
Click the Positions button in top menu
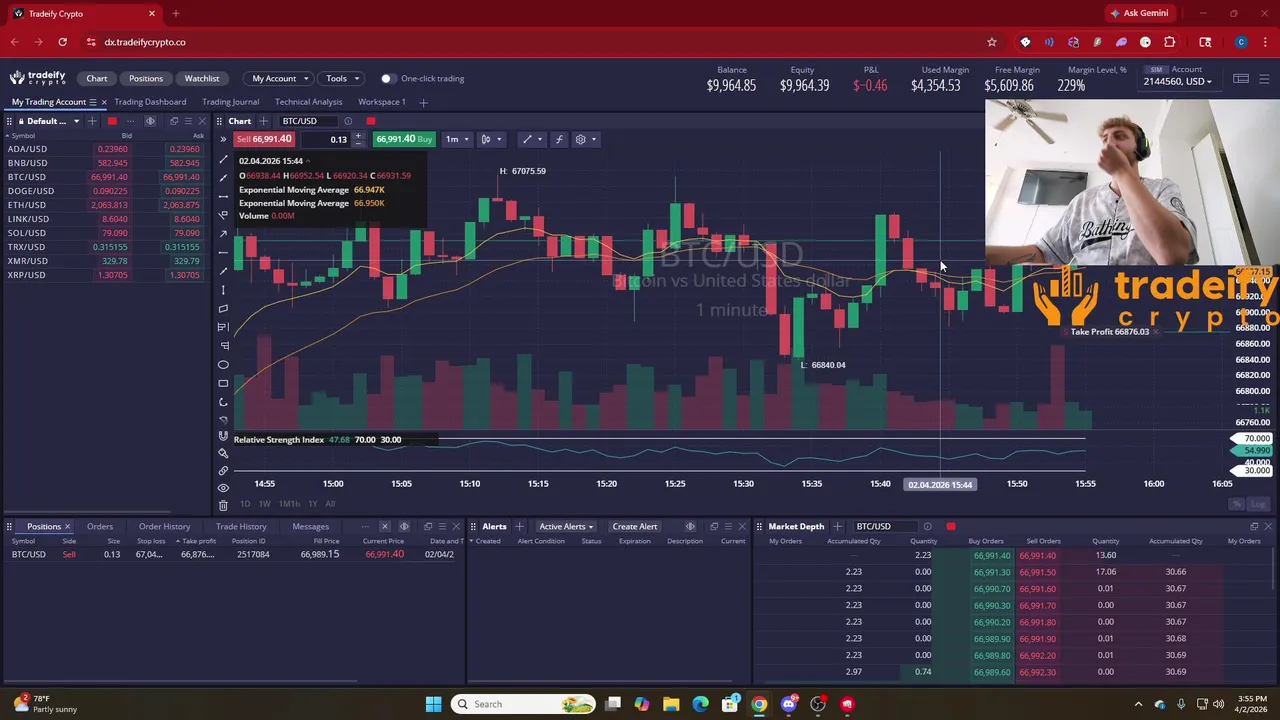tap(145, 78)
